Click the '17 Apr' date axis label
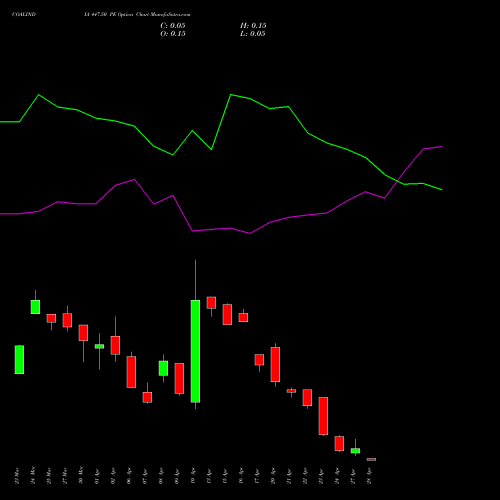The height and width of the screenshot is (500, 500). [257, 476]
